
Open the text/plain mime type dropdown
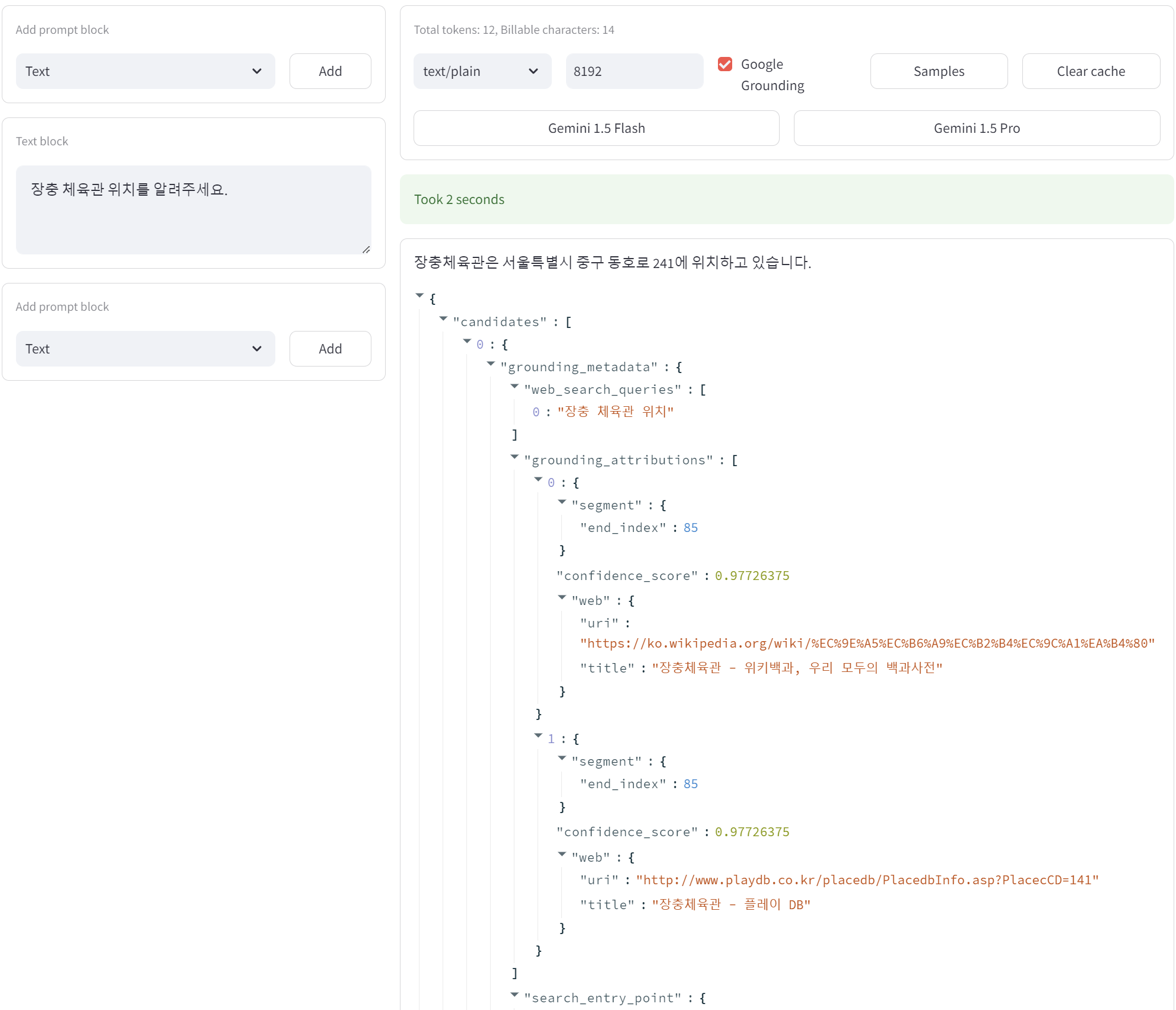point(482,71)
